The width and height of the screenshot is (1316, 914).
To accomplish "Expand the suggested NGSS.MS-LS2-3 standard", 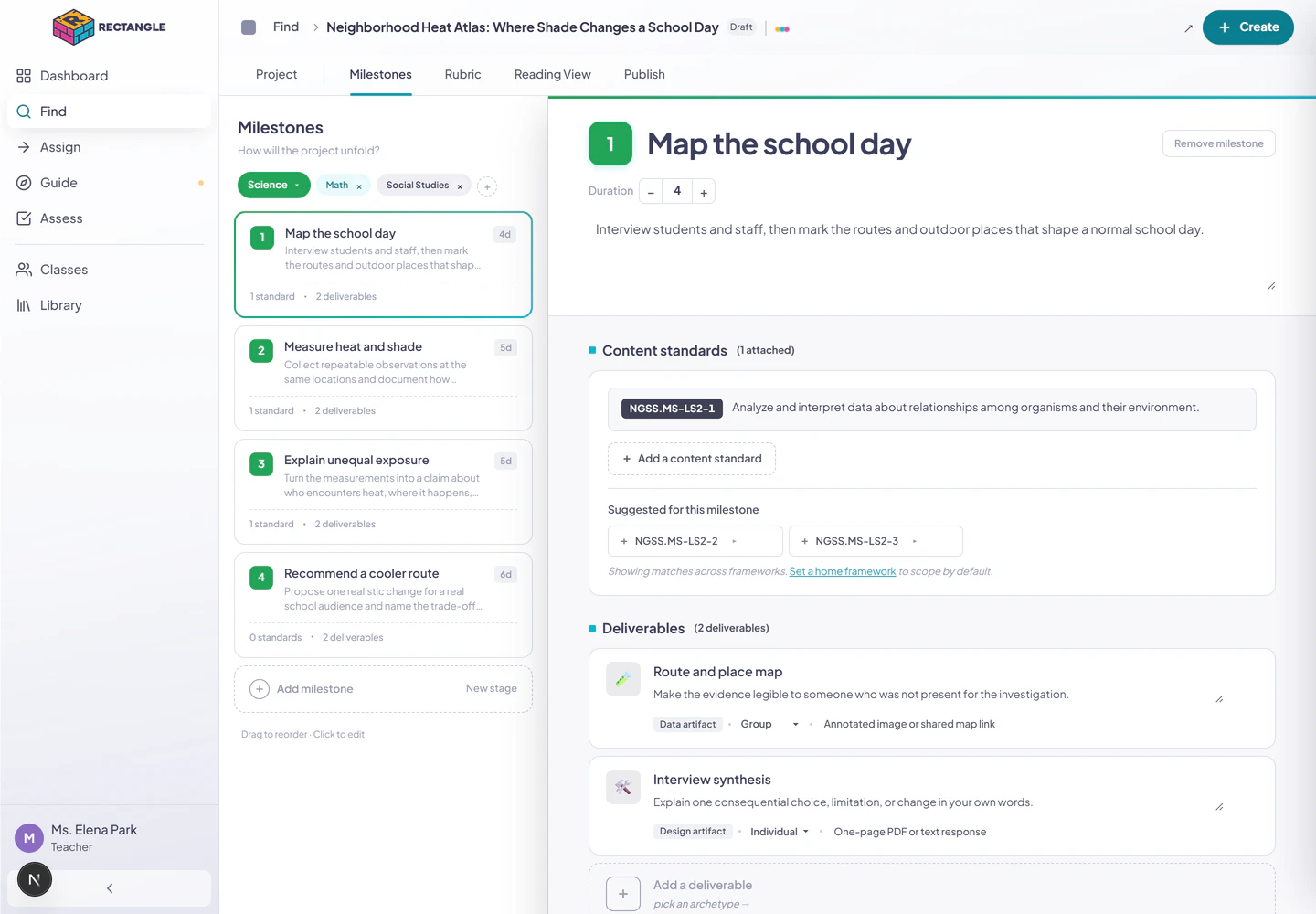I will pos(914,541).
